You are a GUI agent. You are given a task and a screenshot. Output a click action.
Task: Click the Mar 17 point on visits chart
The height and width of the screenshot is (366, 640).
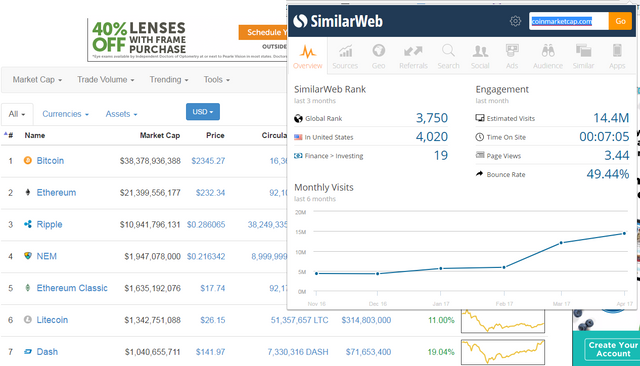point(561,243)
